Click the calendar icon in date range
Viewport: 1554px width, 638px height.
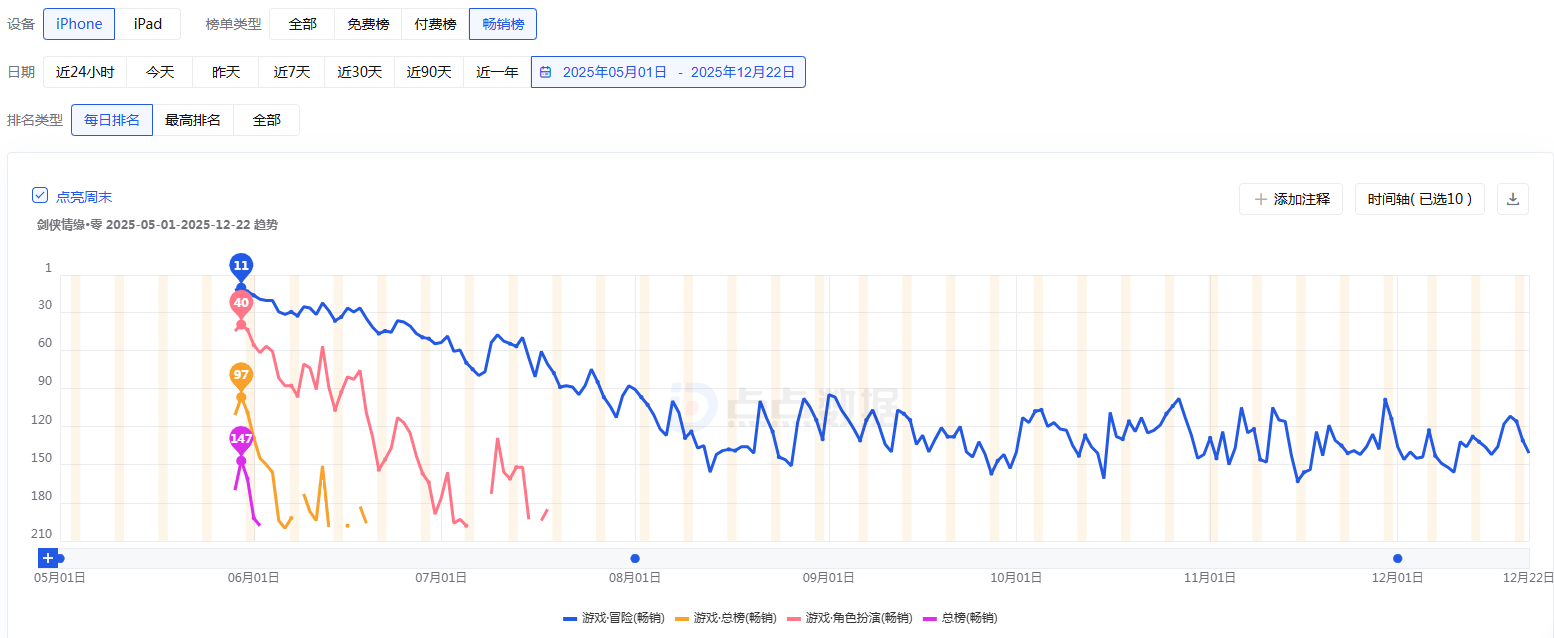(545, 72)
